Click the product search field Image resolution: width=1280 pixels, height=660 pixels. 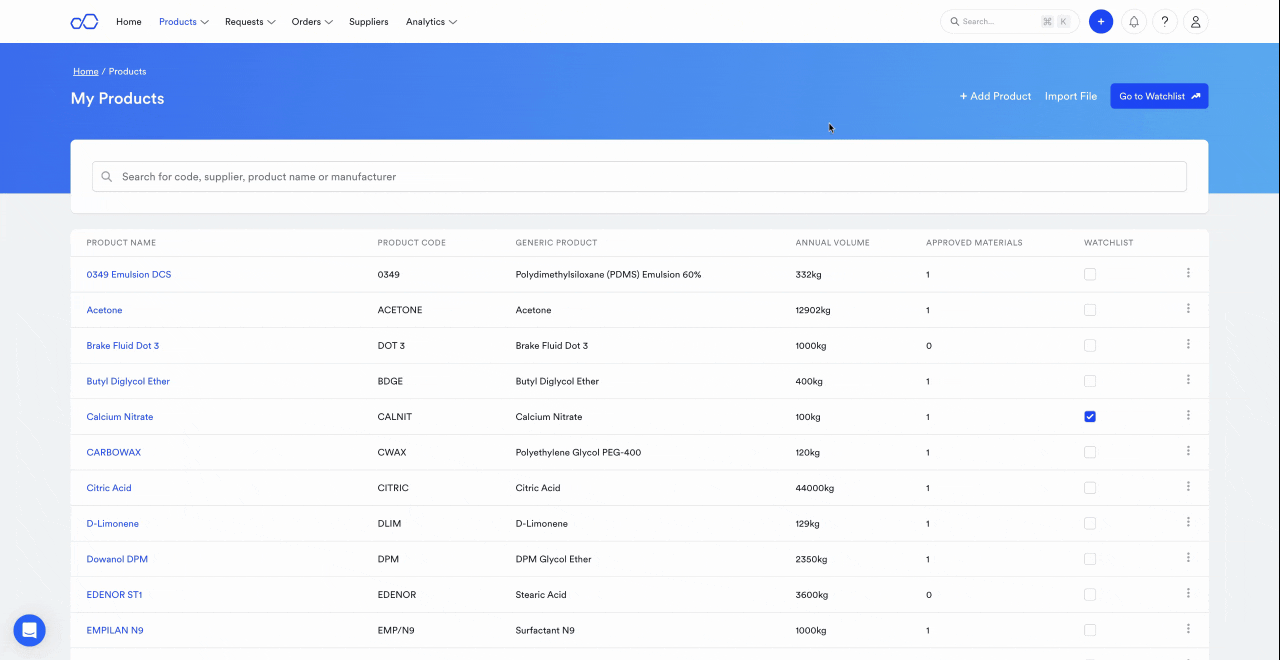coord(639,176)
